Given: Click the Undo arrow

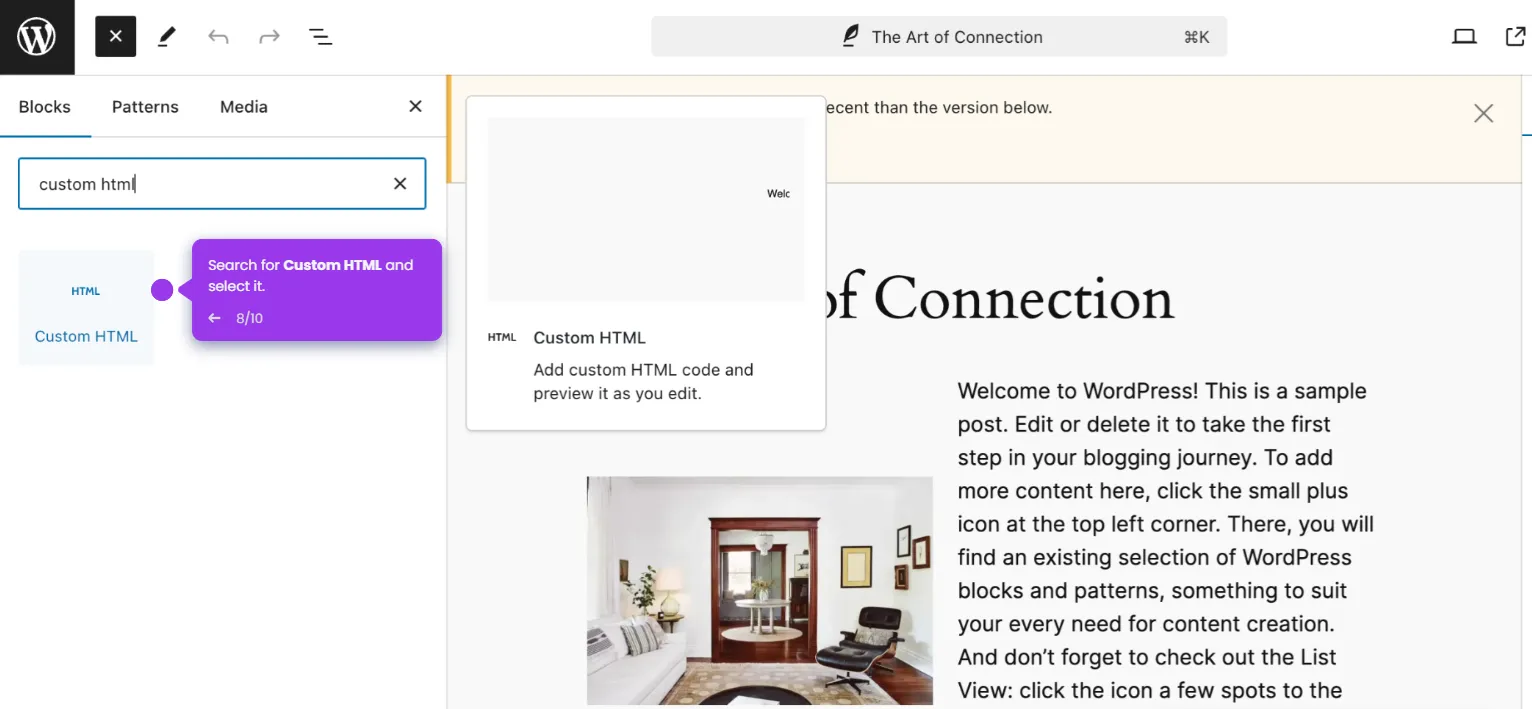Looking at the screenshot, I should tap(218, 37).
